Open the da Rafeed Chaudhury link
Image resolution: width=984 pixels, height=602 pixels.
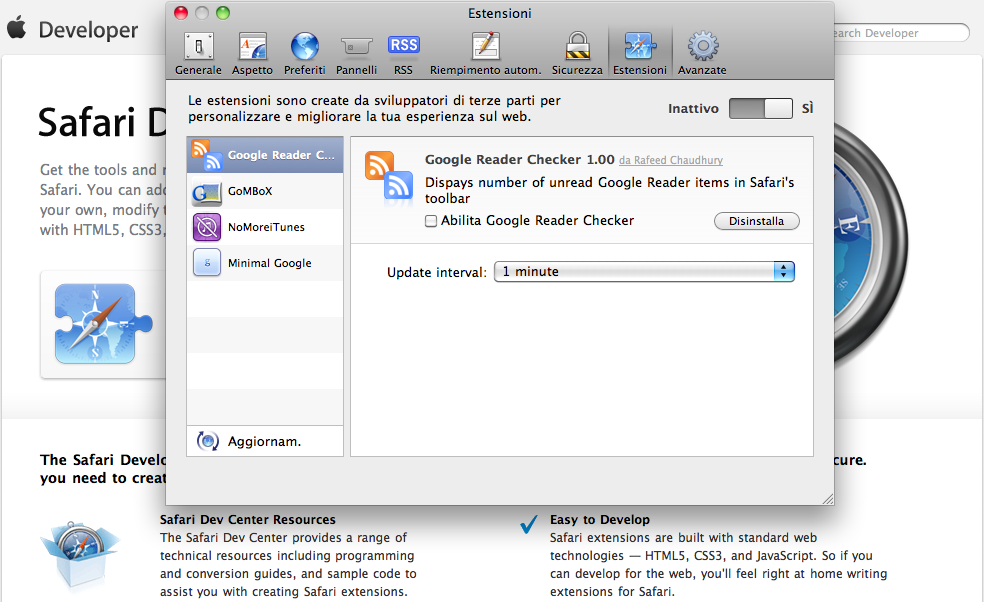click(671, 160)
